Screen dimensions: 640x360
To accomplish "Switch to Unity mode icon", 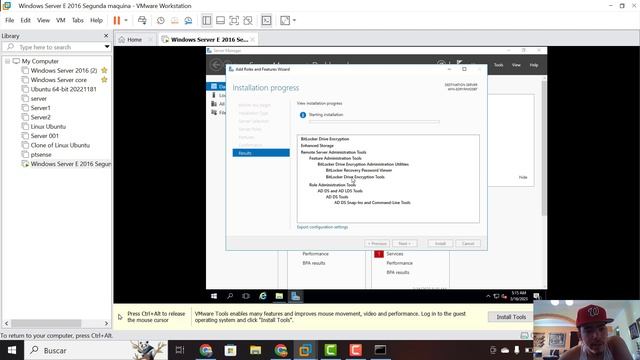I will [x=248, y=20].
